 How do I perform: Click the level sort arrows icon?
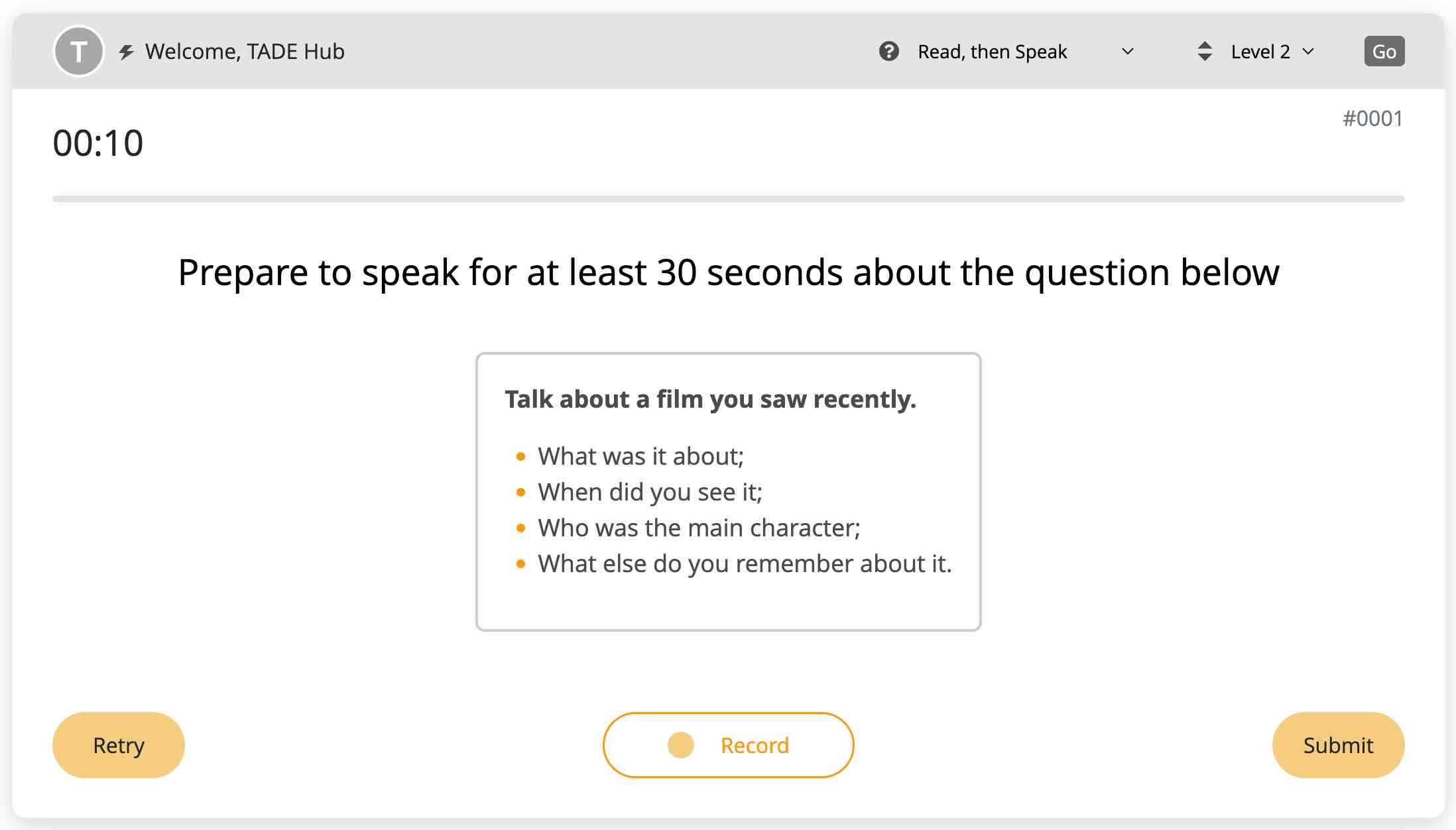click(1205, 51)
